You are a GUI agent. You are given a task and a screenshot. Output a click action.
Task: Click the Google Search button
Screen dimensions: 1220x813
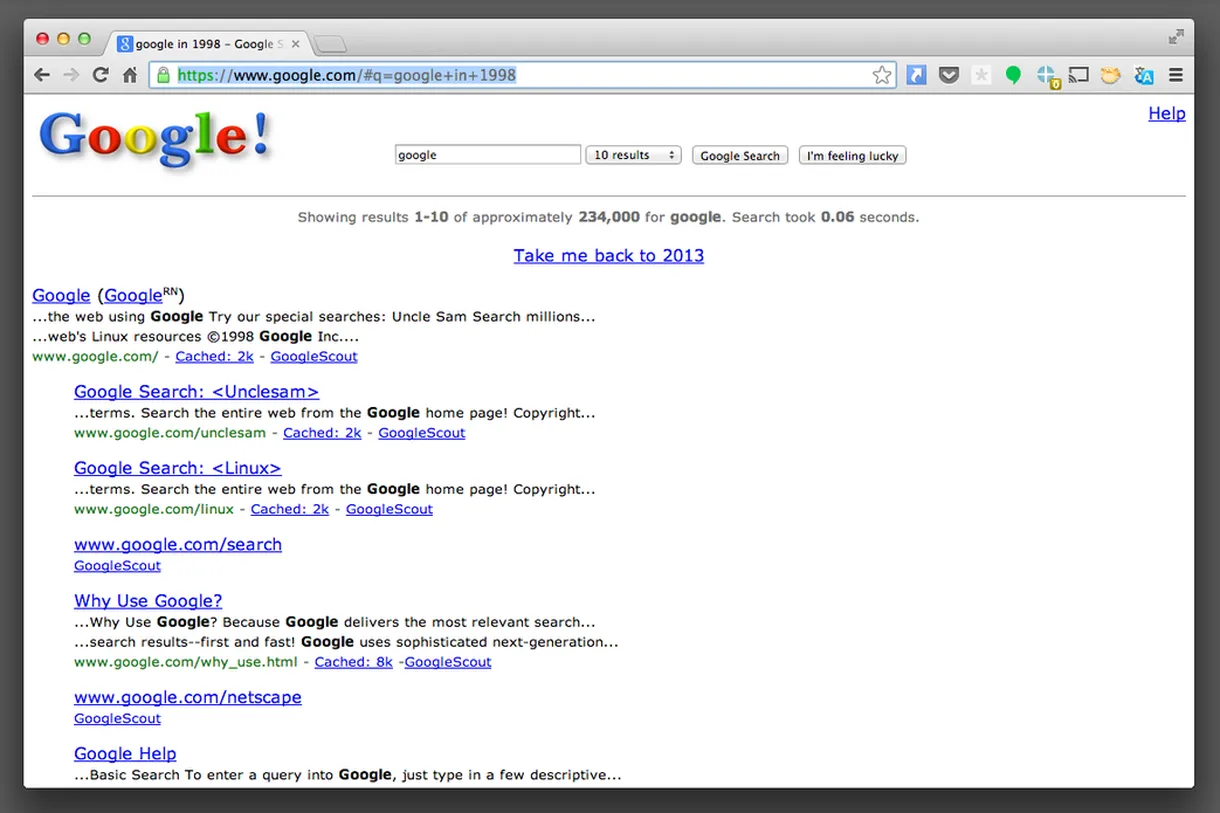[x=740, y=155]
